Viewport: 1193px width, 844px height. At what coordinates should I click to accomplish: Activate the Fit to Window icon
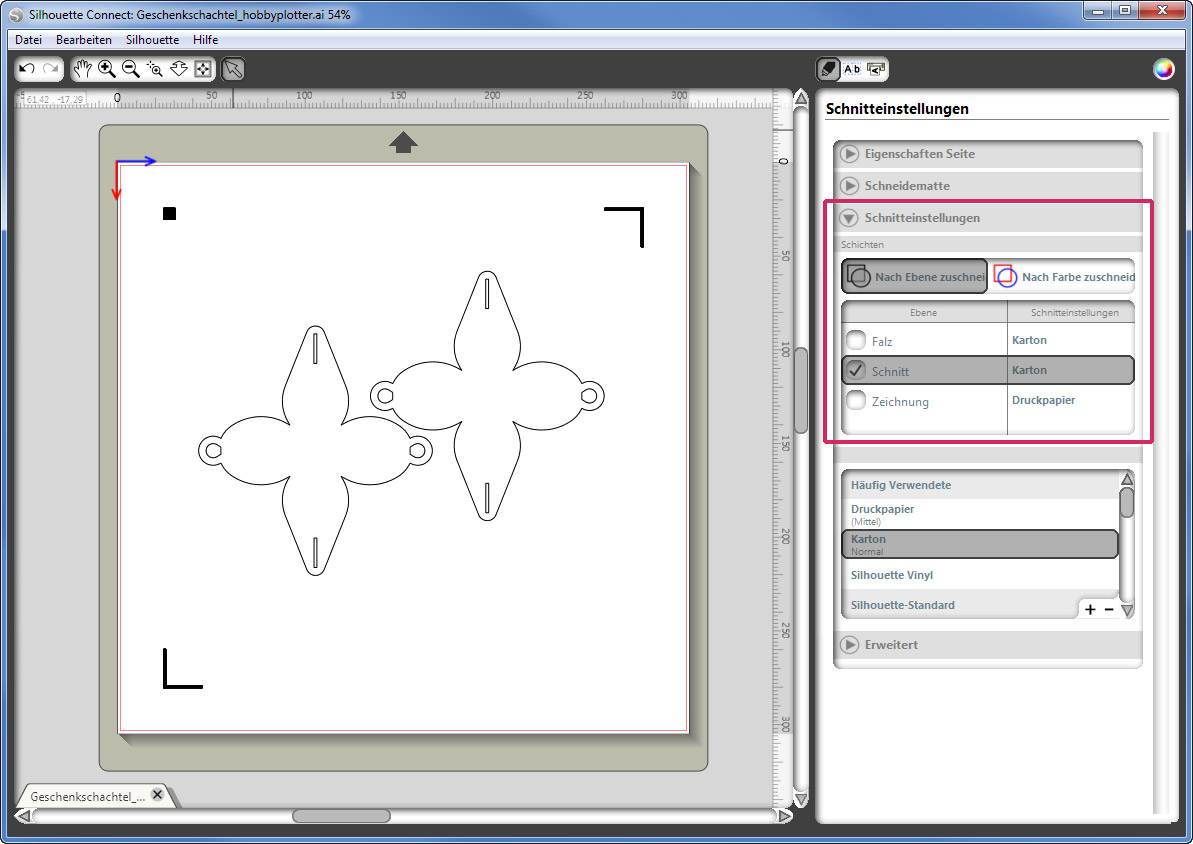pyautogui.click(x=203, y=69)
